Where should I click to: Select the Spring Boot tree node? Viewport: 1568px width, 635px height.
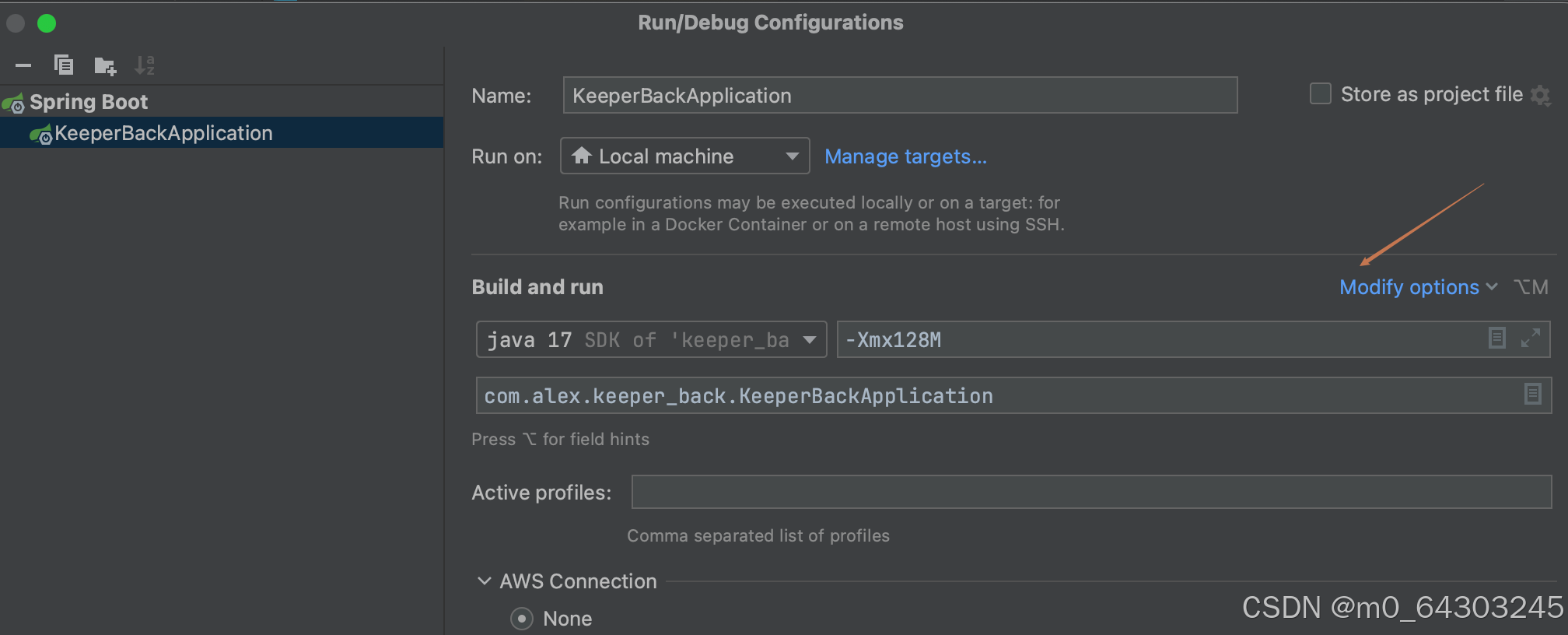pyautogui.click(x=89, y=102)
